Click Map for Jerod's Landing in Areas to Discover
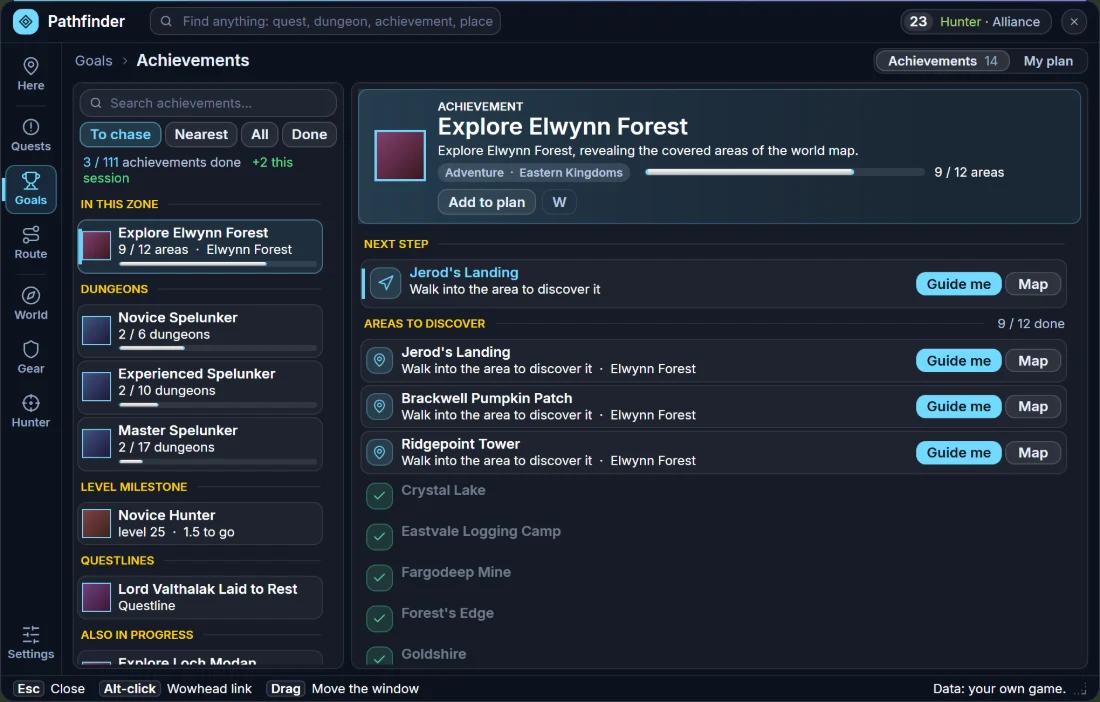1100x702 pixels. [x=1033, y=360]
